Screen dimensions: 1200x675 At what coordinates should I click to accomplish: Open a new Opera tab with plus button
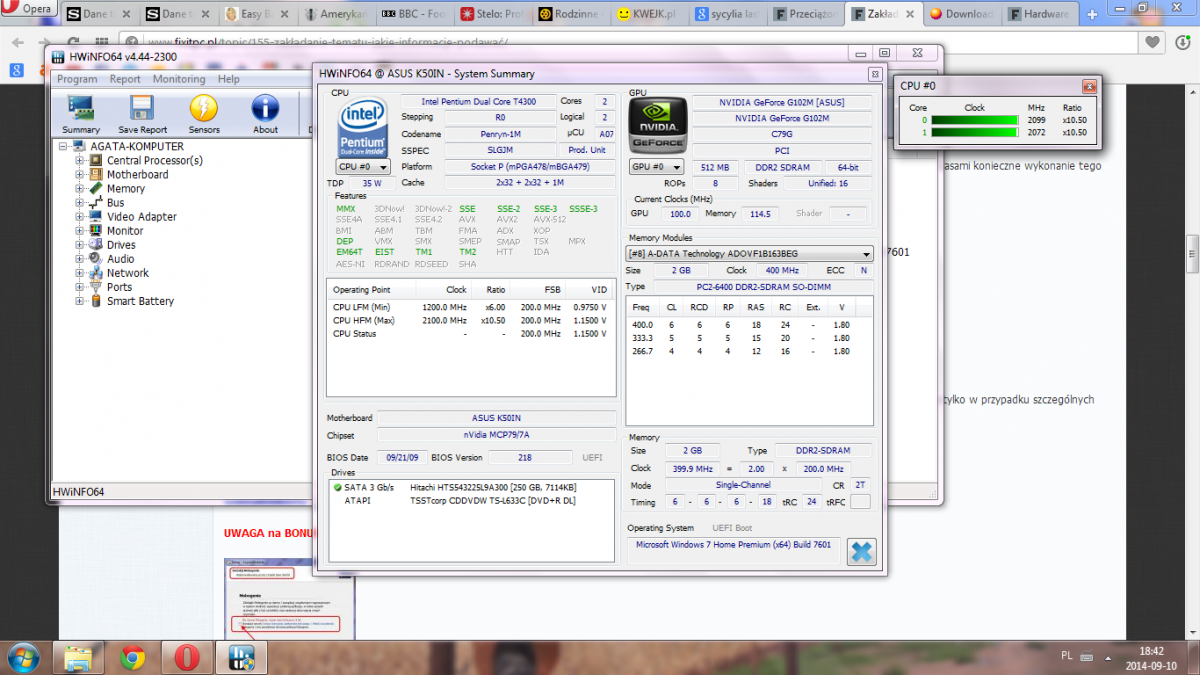point(1092,14)
